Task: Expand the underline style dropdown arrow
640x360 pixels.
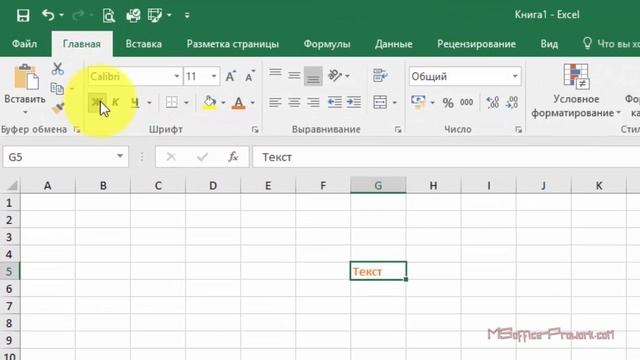Action: point(149,102)
